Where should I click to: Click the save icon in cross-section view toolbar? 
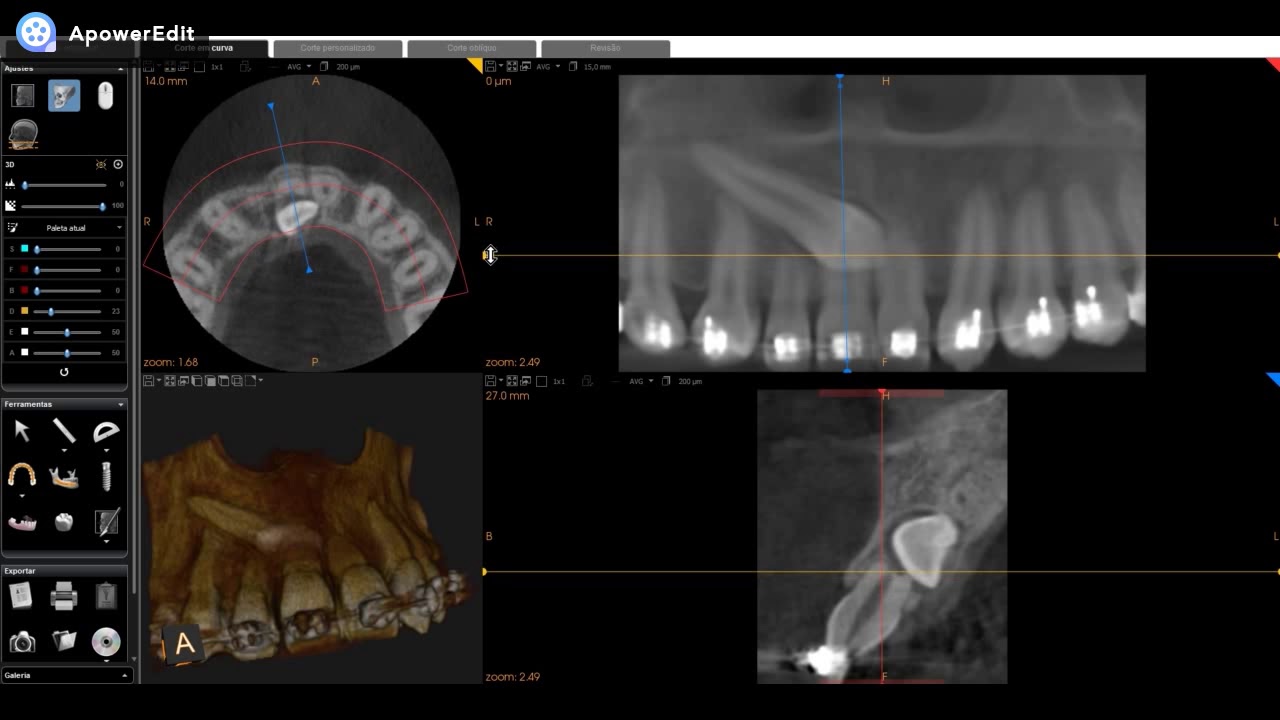(x=490, y=381)
